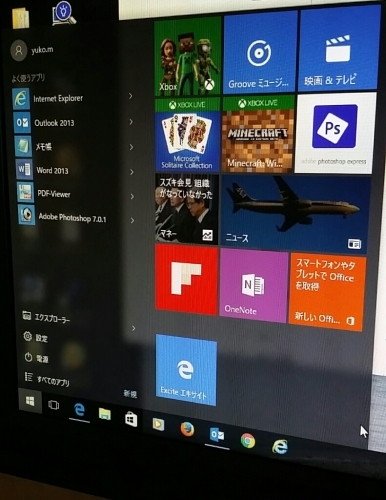Expand Word 2013 jump list arrow
The image size is (386, 500).
131,172
